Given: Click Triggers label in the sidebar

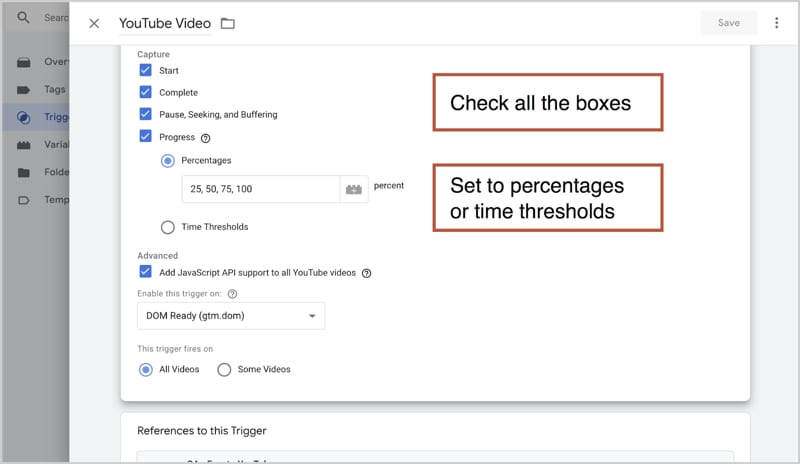Looking at the screenshot, I should click(56, 117).
